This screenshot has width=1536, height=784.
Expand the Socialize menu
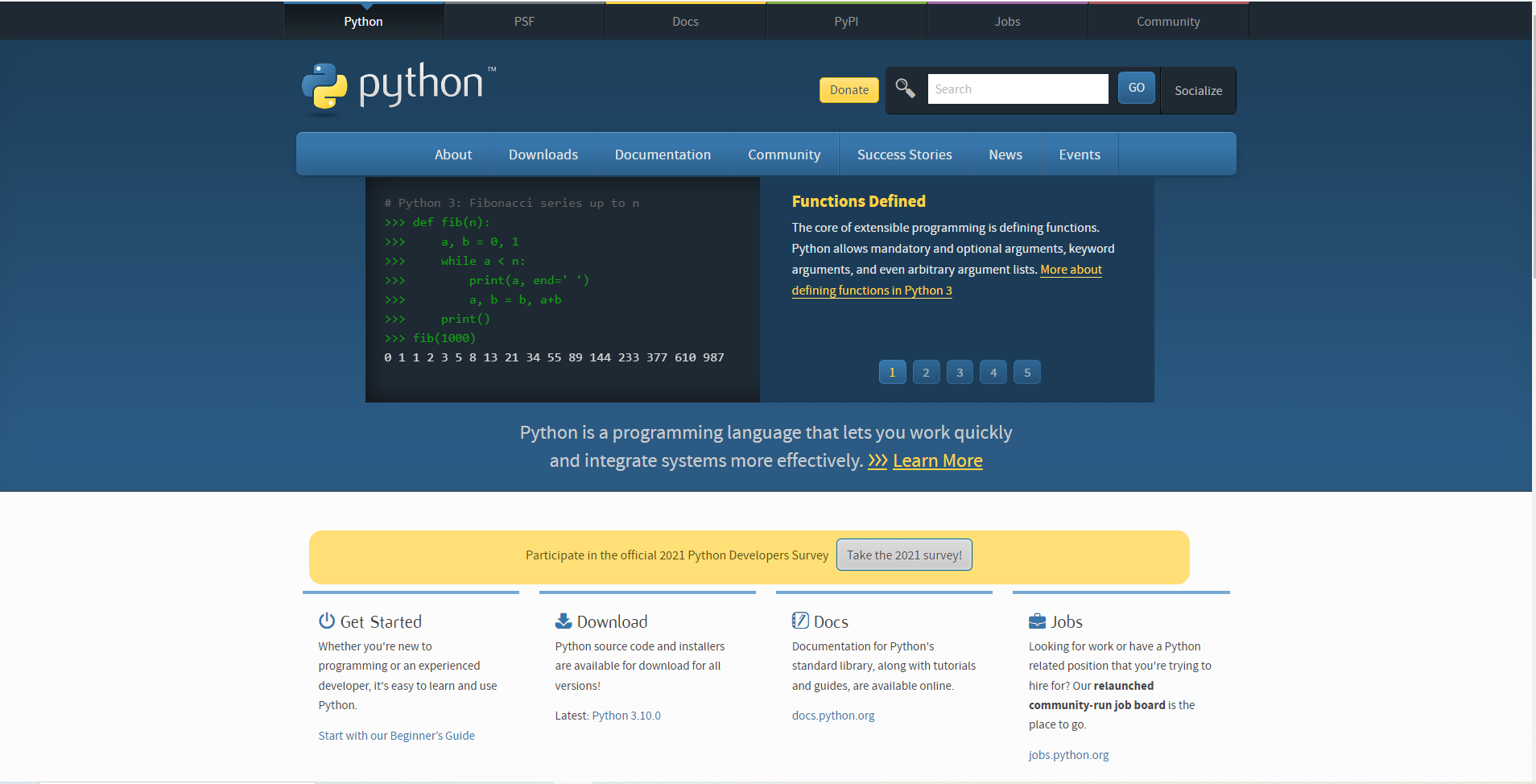(x=1198, y=90)
